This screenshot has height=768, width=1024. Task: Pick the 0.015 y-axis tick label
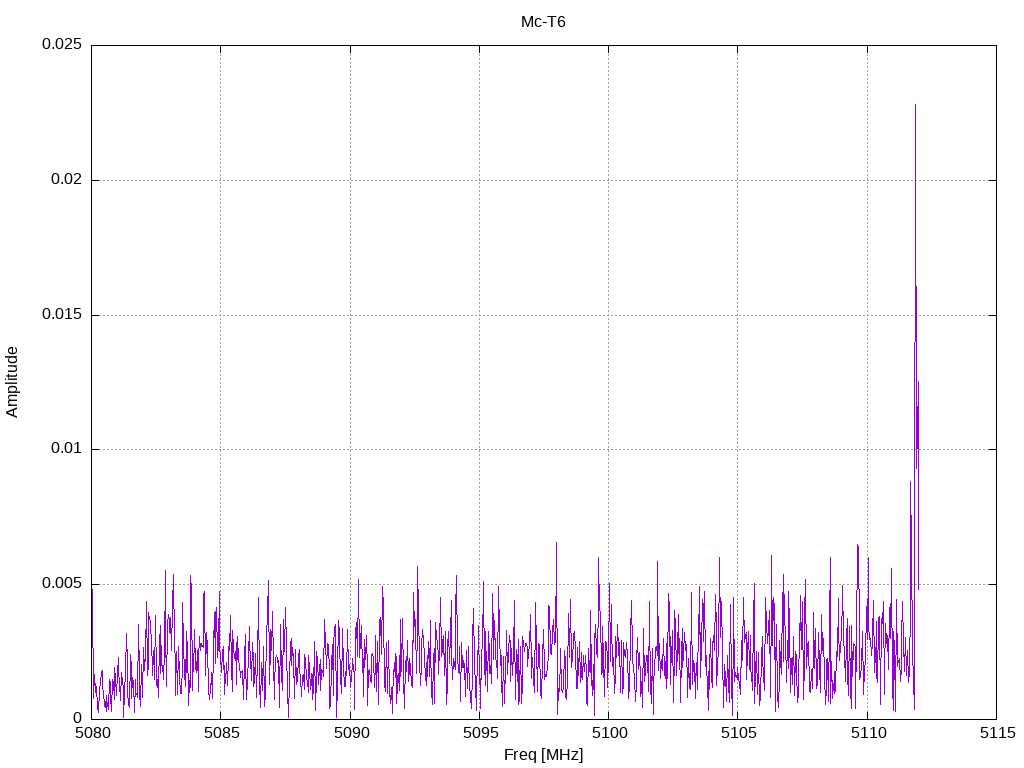[61, 315]
